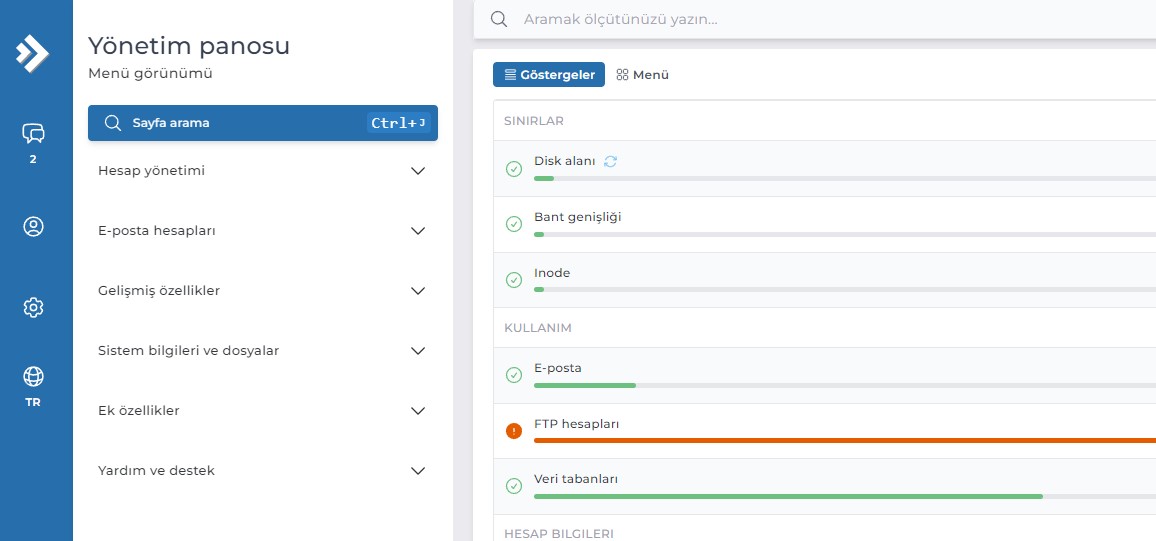Switch to the Menü view tab
Image resolution: width=1156 pixels, height=541 pixels.
pyautogui.click(x=643, y=74)
